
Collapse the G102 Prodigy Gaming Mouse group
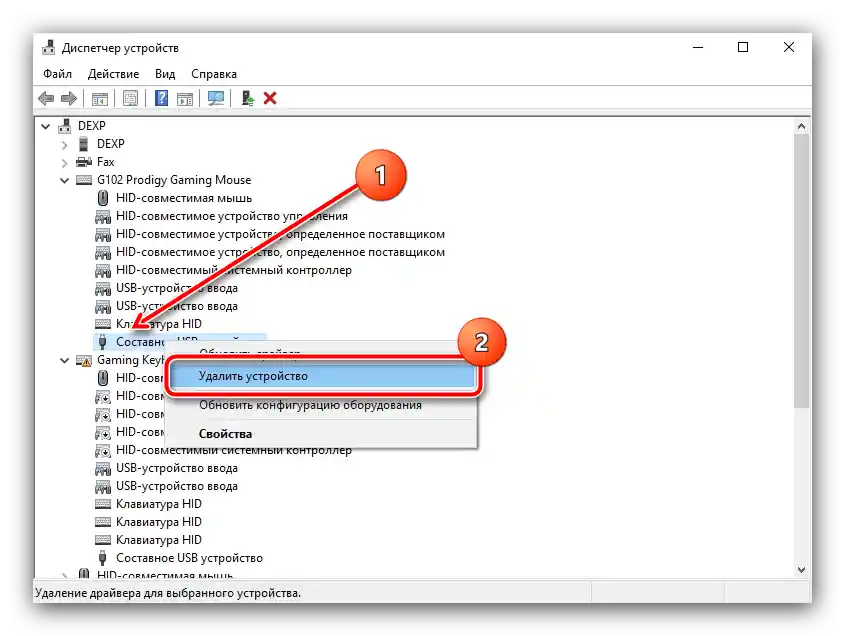coord(65,180)
